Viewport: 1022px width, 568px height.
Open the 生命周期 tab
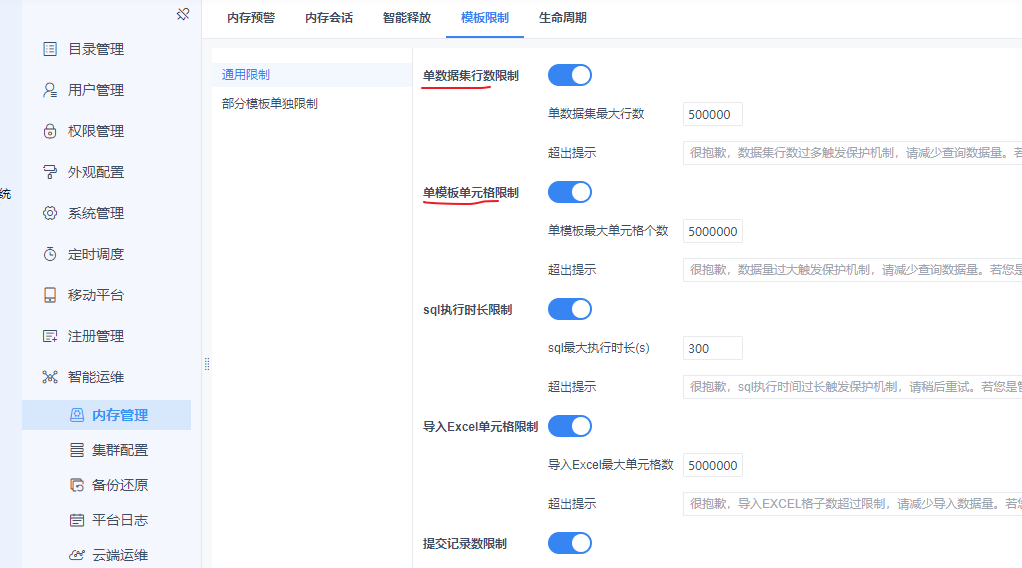[562, 18]
